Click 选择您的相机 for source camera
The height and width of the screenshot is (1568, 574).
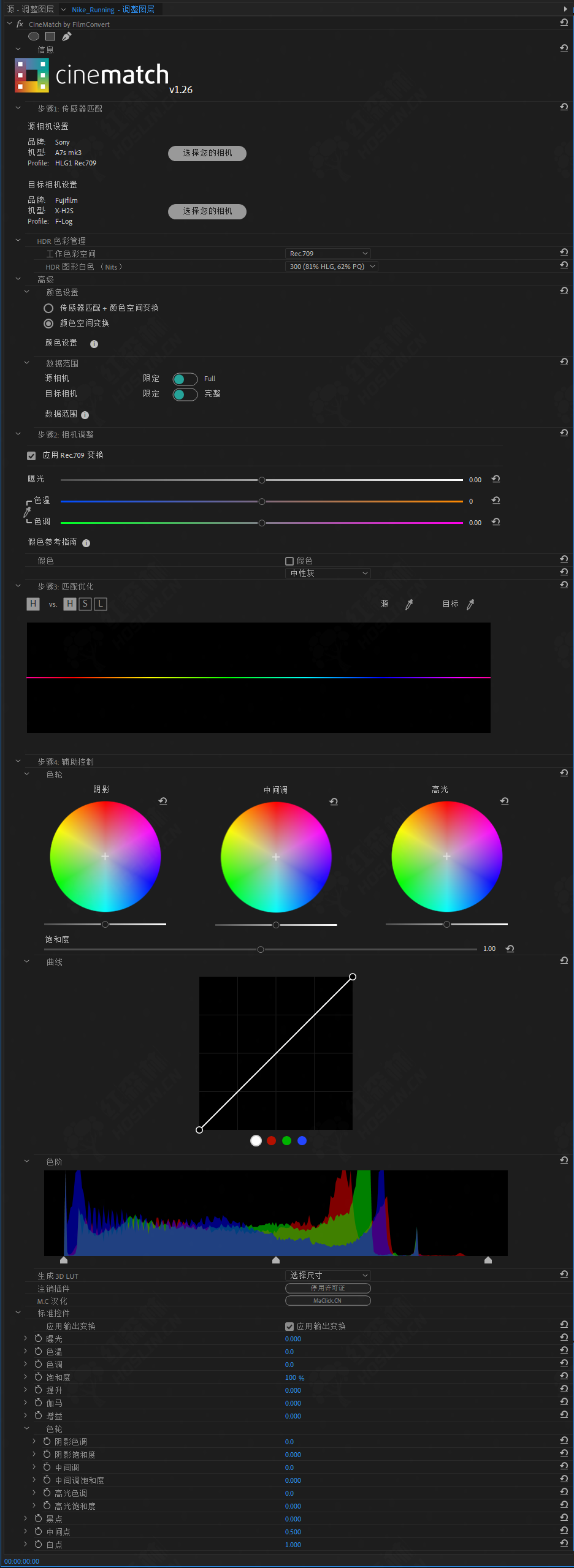(x=207, y=153)
